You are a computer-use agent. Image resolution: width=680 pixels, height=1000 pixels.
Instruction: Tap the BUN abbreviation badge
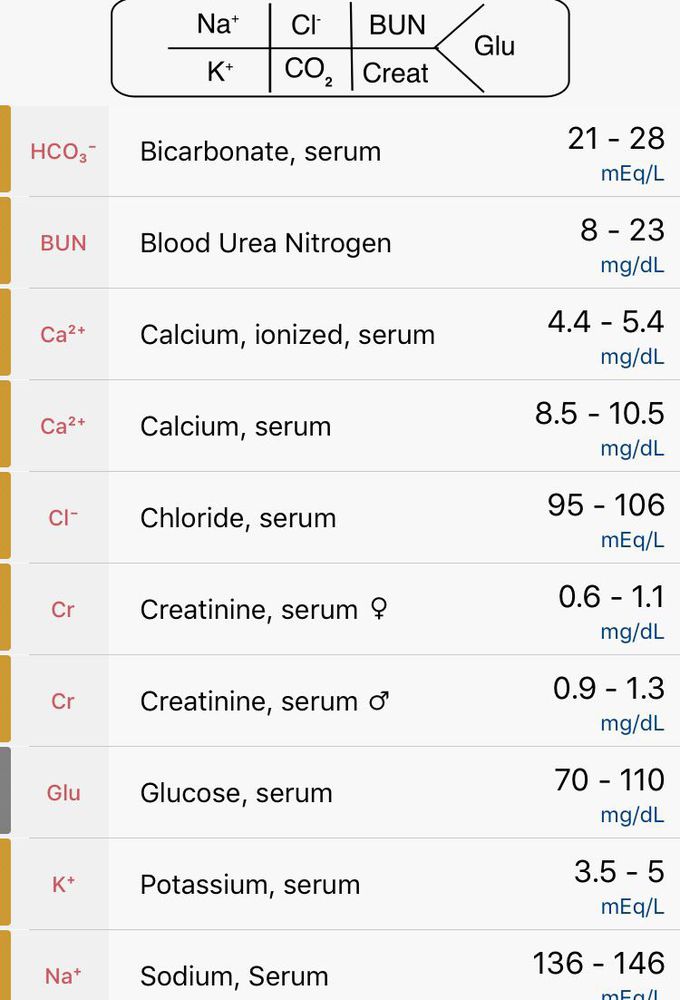tap(62, 243)
